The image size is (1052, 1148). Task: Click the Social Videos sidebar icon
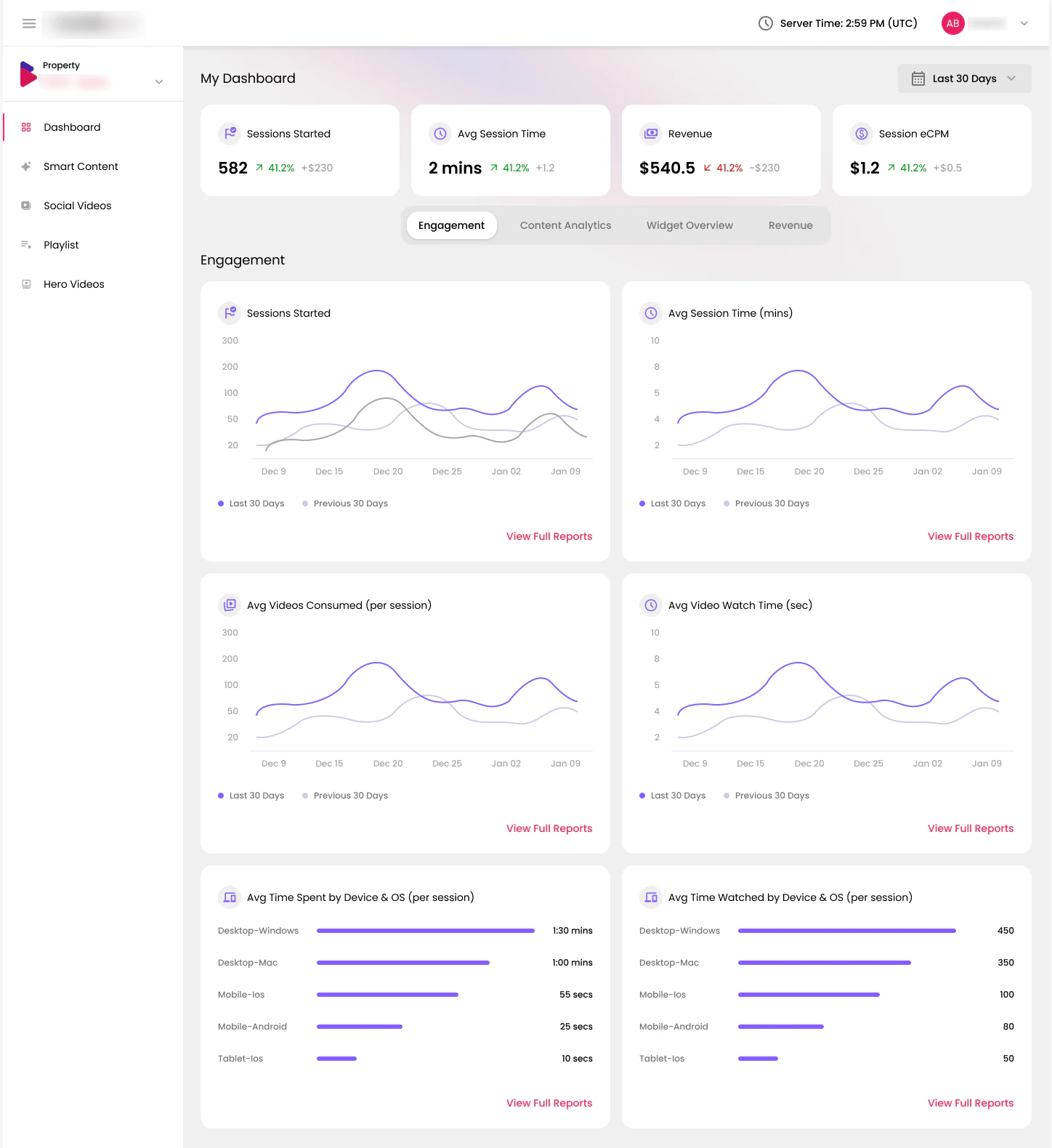(26, 206)
